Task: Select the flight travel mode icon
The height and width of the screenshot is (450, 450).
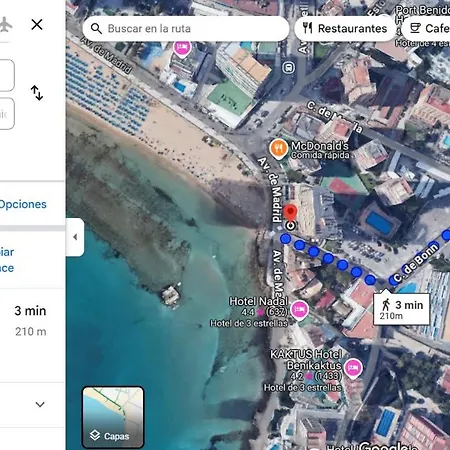Action: tap(5, 25)
